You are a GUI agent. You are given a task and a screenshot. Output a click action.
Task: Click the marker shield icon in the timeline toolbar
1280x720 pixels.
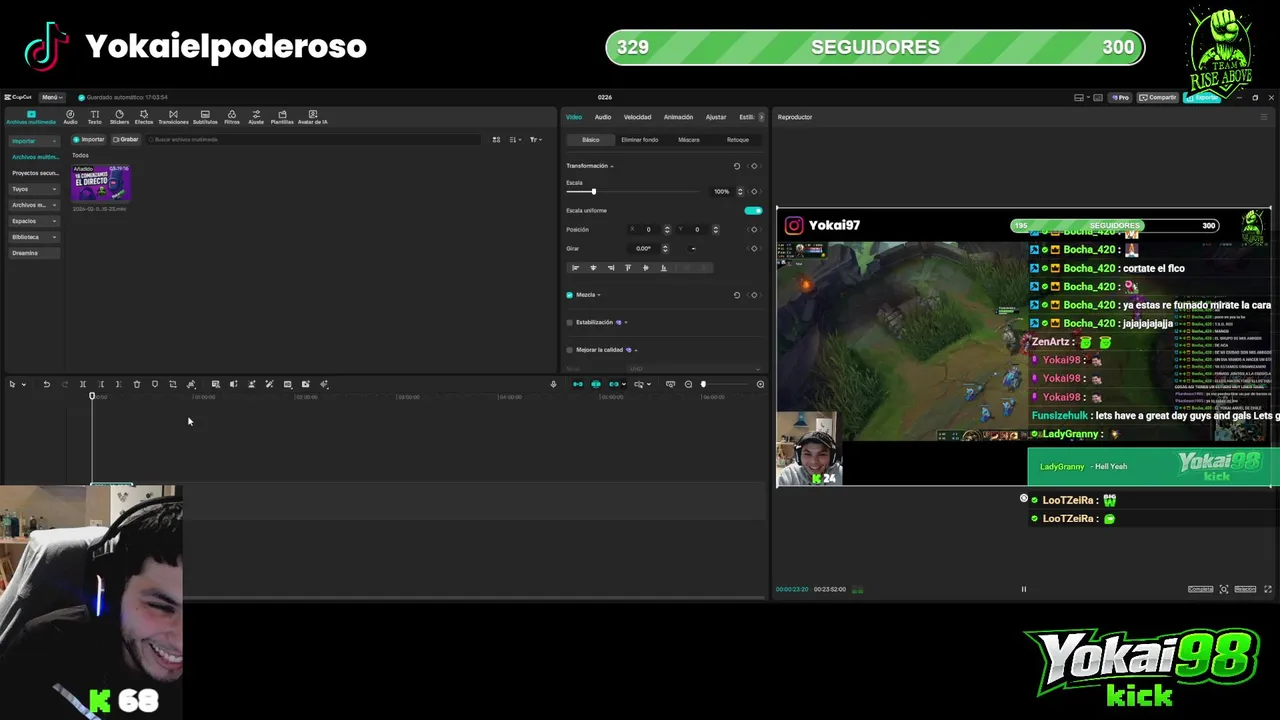point(155,384)
